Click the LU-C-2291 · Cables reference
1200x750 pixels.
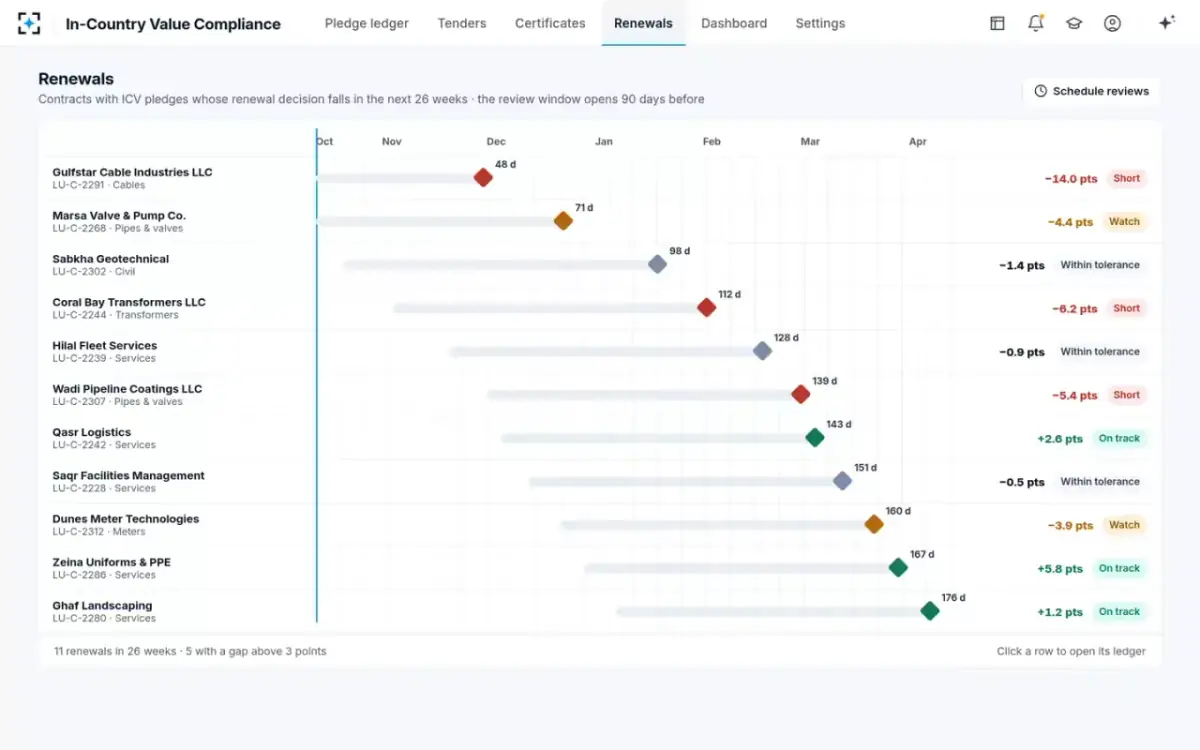99,185
